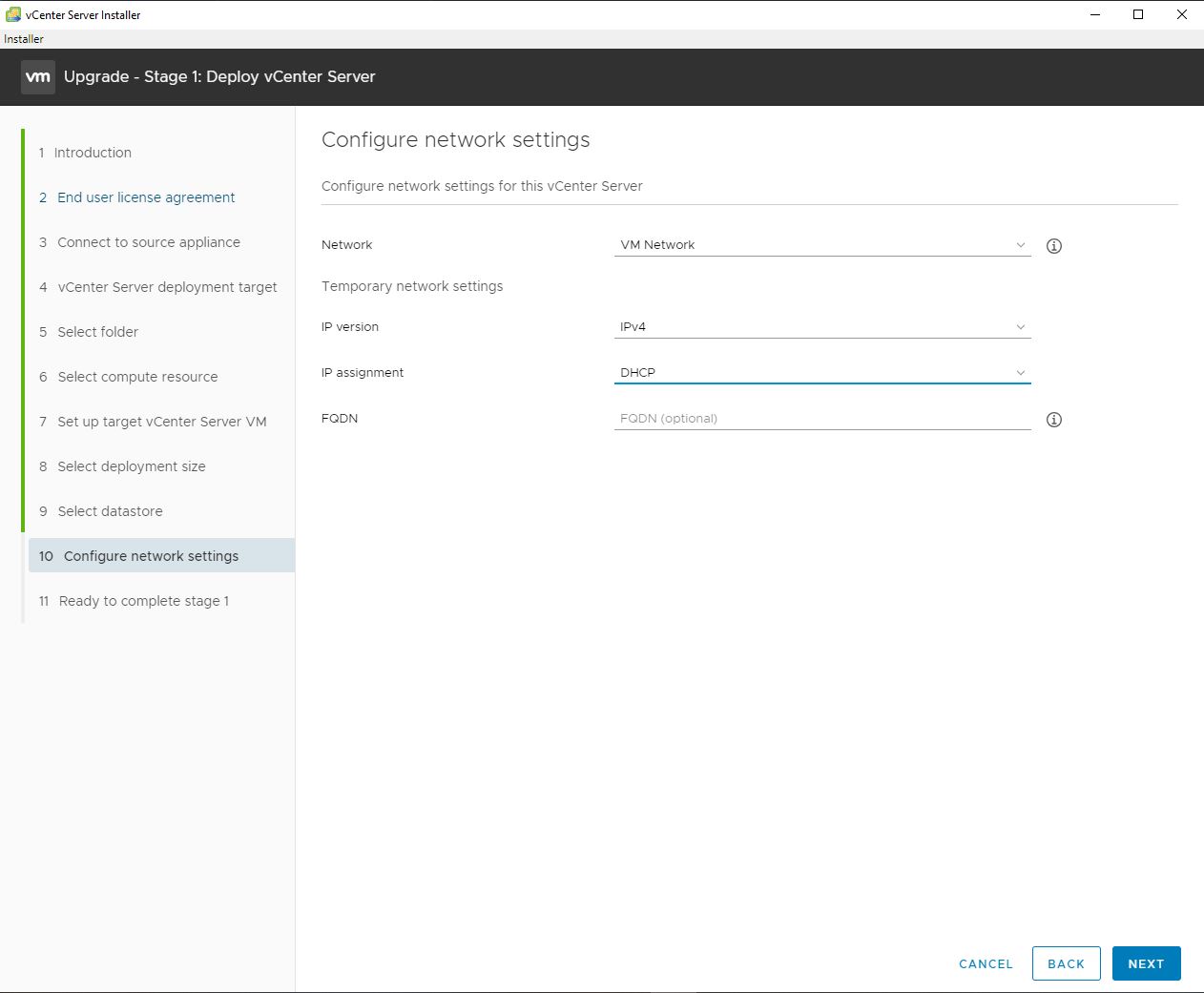Screen dimensions: 1204x993
Task: Click the NEXT button
Action: [1146, 963]
